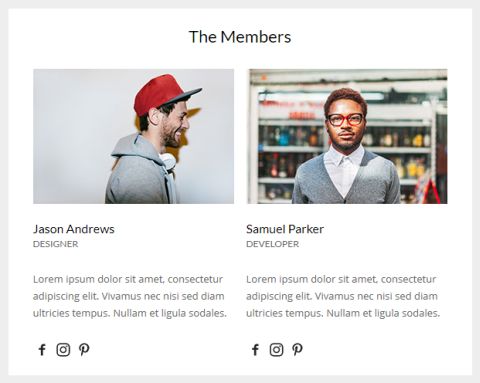Click the DESIGNER role label
Screen dimensions: 480x383
tap(56, 244)
